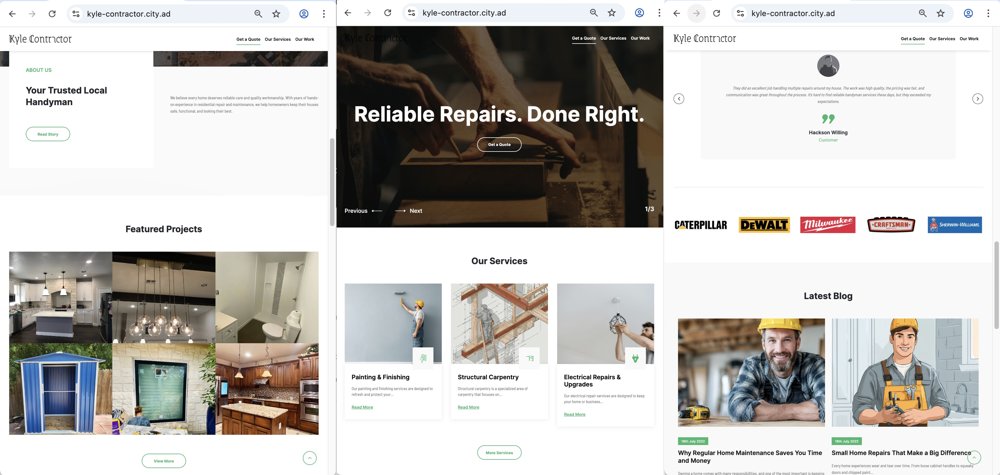Open Read More under Structural Carpentry
1000x475 pixels.
point(468,407)
